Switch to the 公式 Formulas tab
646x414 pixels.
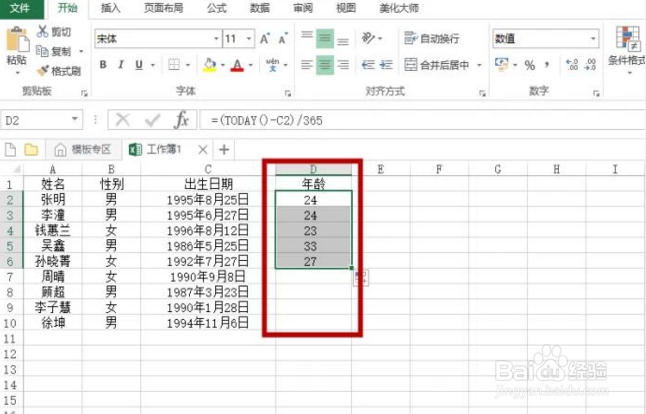[x=217, y=8]
